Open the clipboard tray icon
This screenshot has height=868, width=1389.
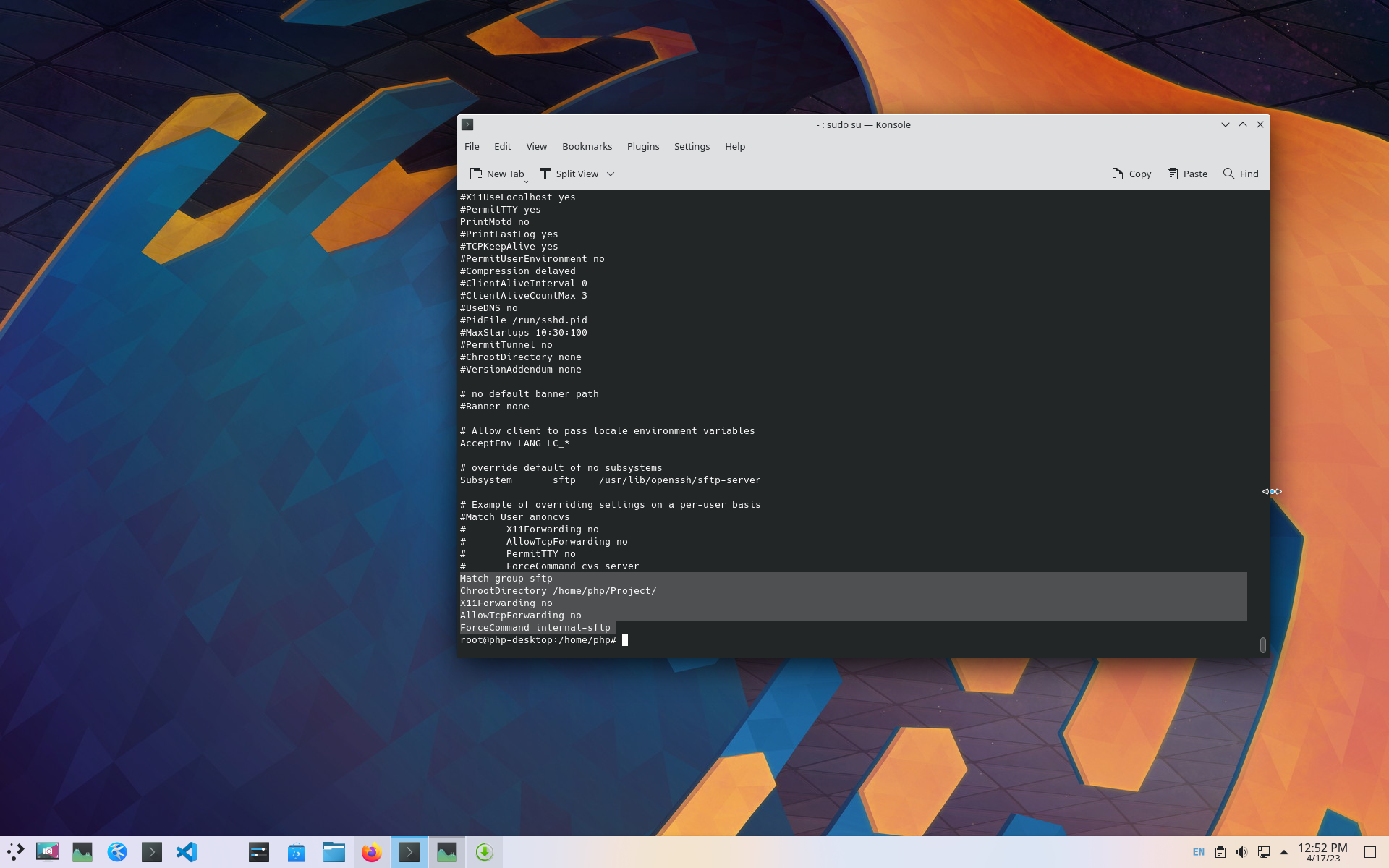coord(1220,852)
